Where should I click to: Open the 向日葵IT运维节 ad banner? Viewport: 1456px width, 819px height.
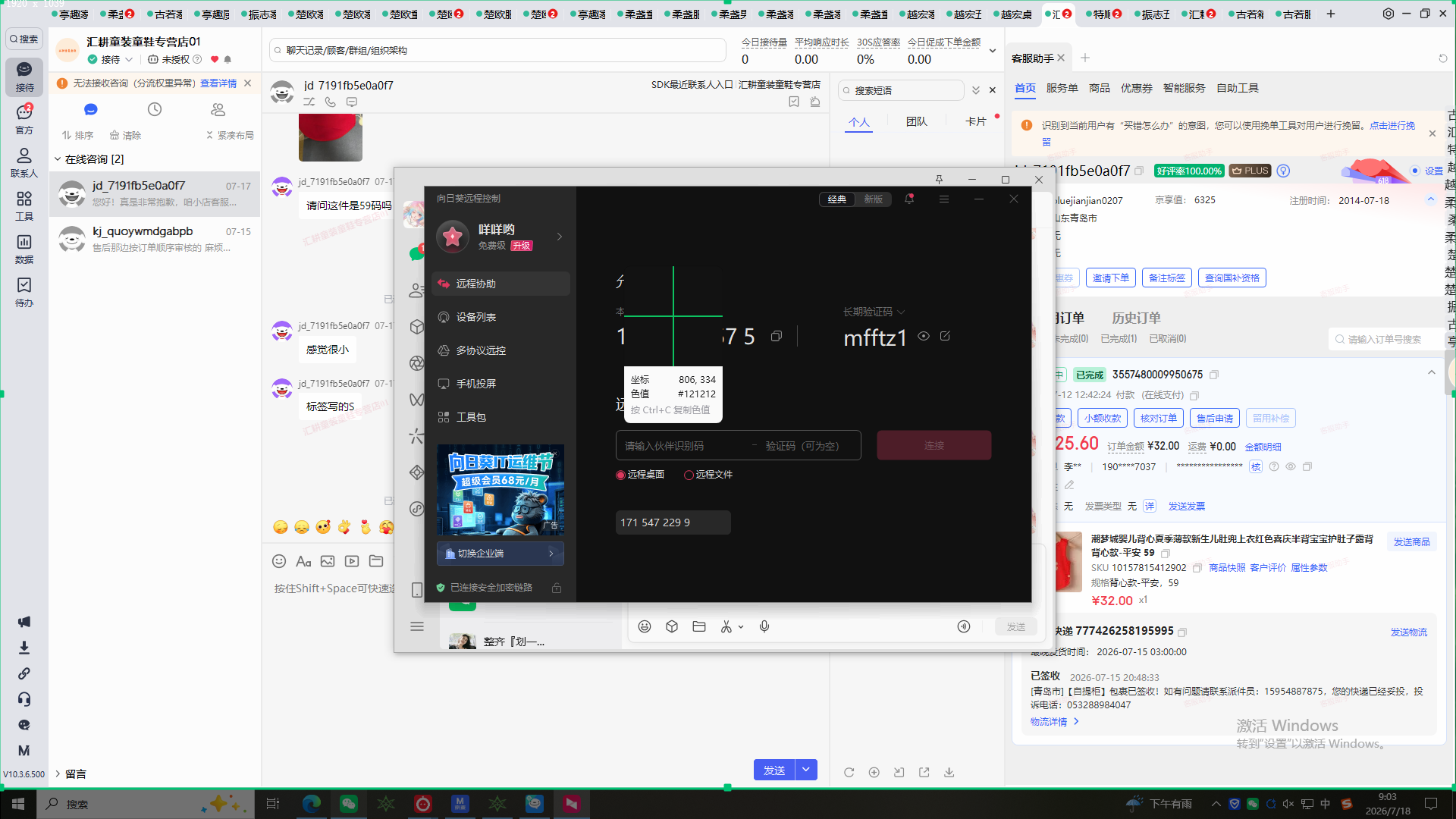(x=500, y=490)
